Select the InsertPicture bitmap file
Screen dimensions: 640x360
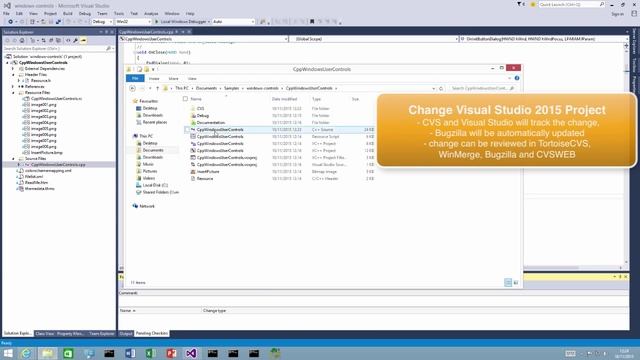(208, 171)
